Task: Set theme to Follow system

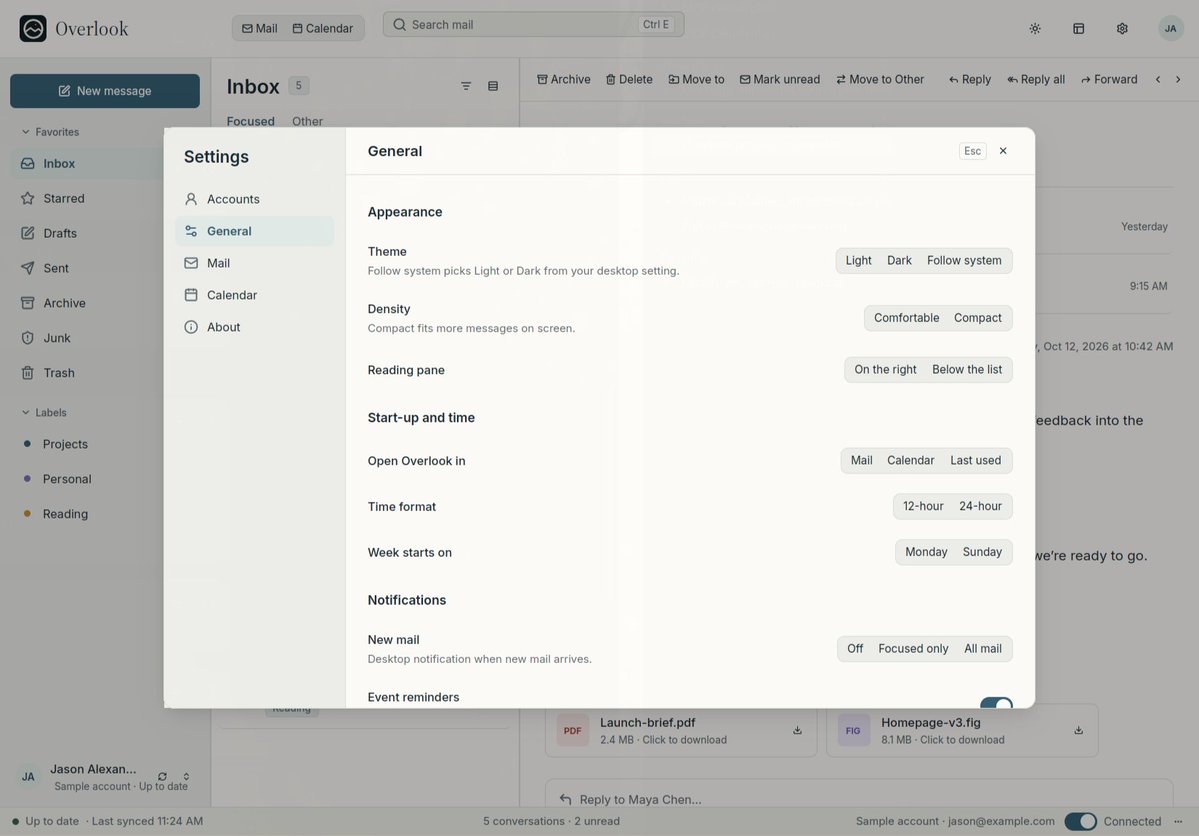Action: click(963, 261)
